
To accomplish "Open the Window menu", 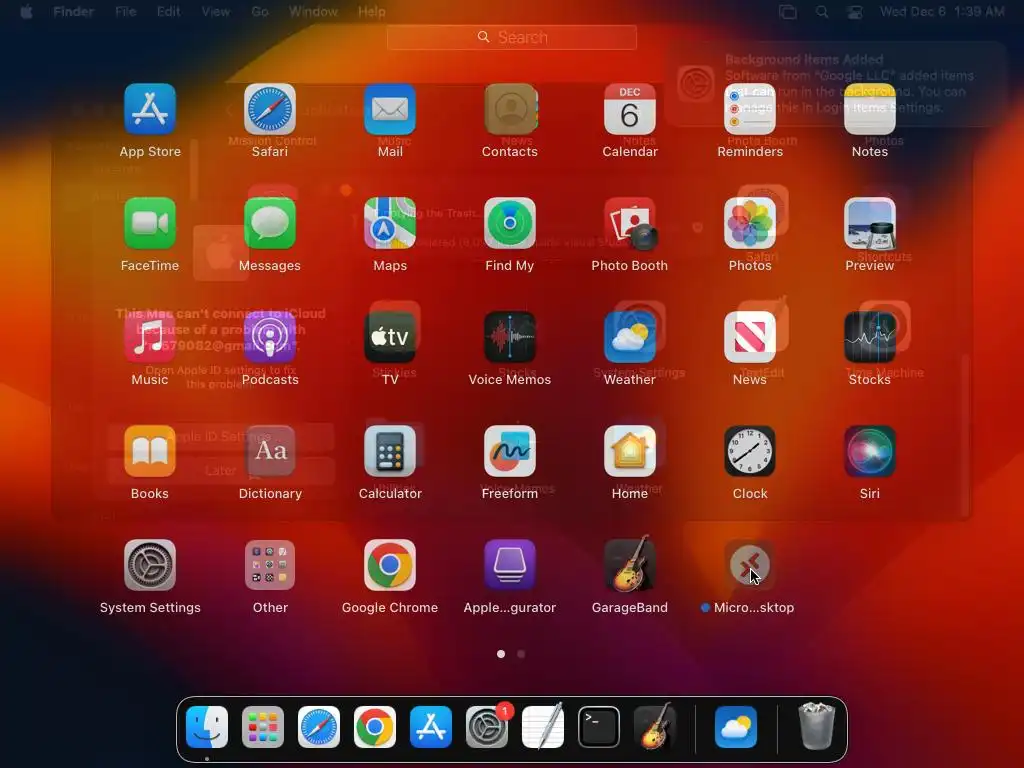I will (x=313, y=12).
